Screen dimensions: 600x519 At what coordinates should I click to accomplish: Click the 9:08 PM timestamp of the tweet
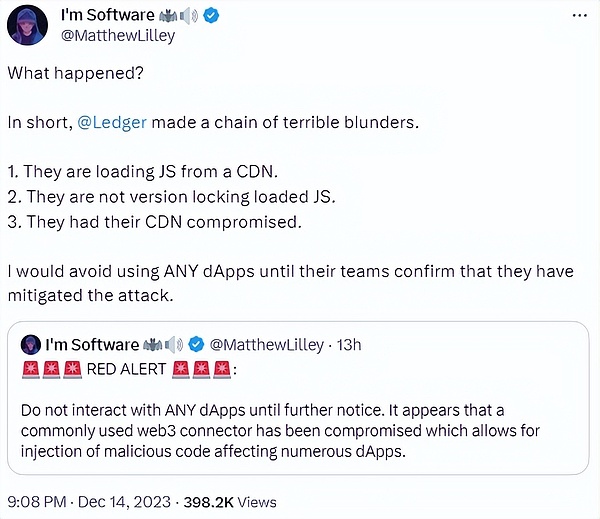pos(38,501)
